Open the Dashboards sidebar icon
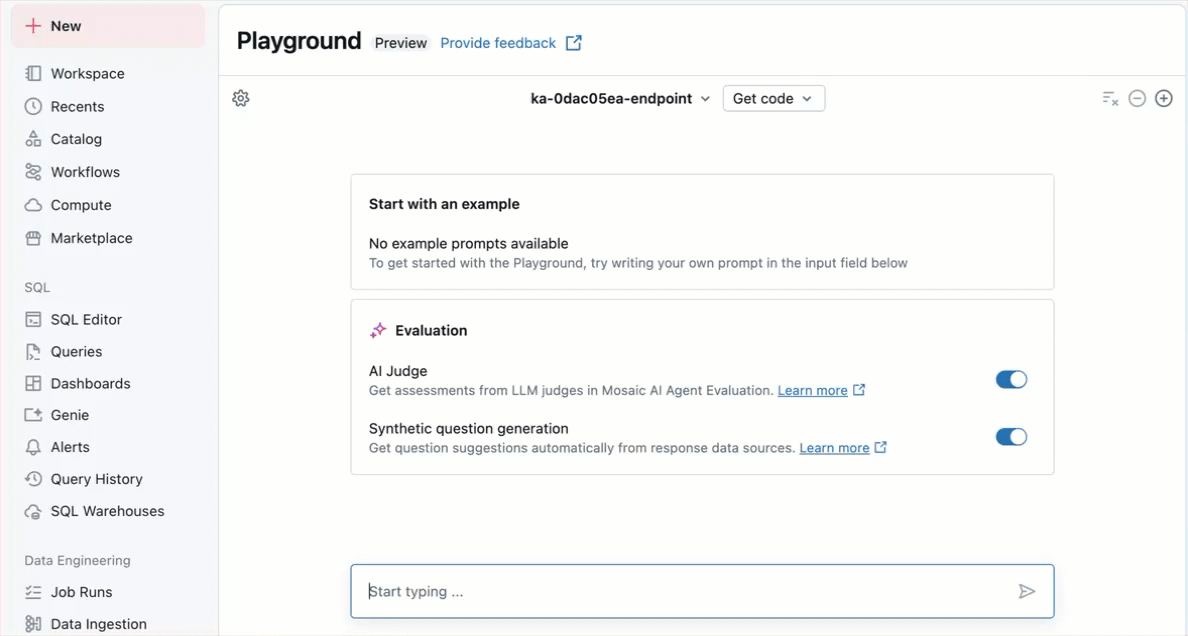Screen dimensions: 1188x636 32,383
